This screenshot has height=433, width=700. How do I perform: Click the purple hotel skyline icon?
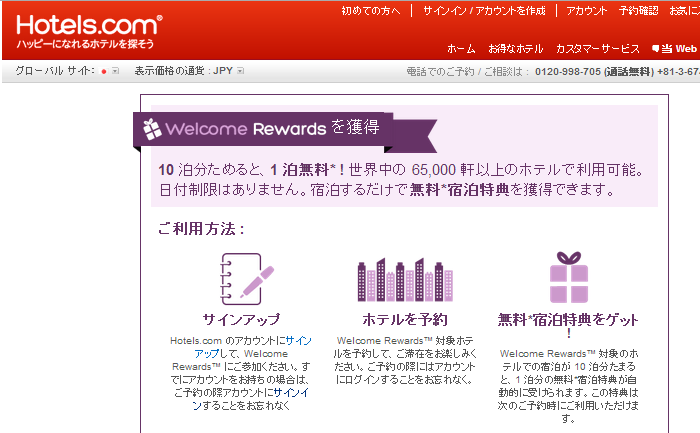(405, 279)
